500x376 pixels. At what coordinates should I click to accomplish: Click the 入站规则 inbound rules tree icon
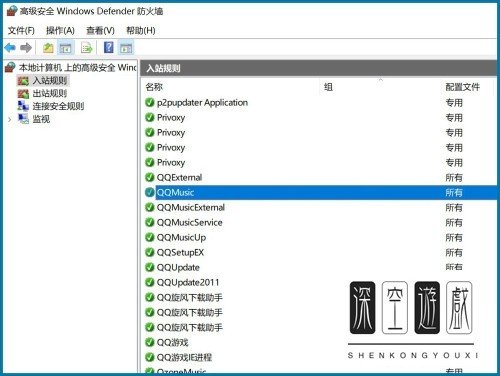coord(23,81)
